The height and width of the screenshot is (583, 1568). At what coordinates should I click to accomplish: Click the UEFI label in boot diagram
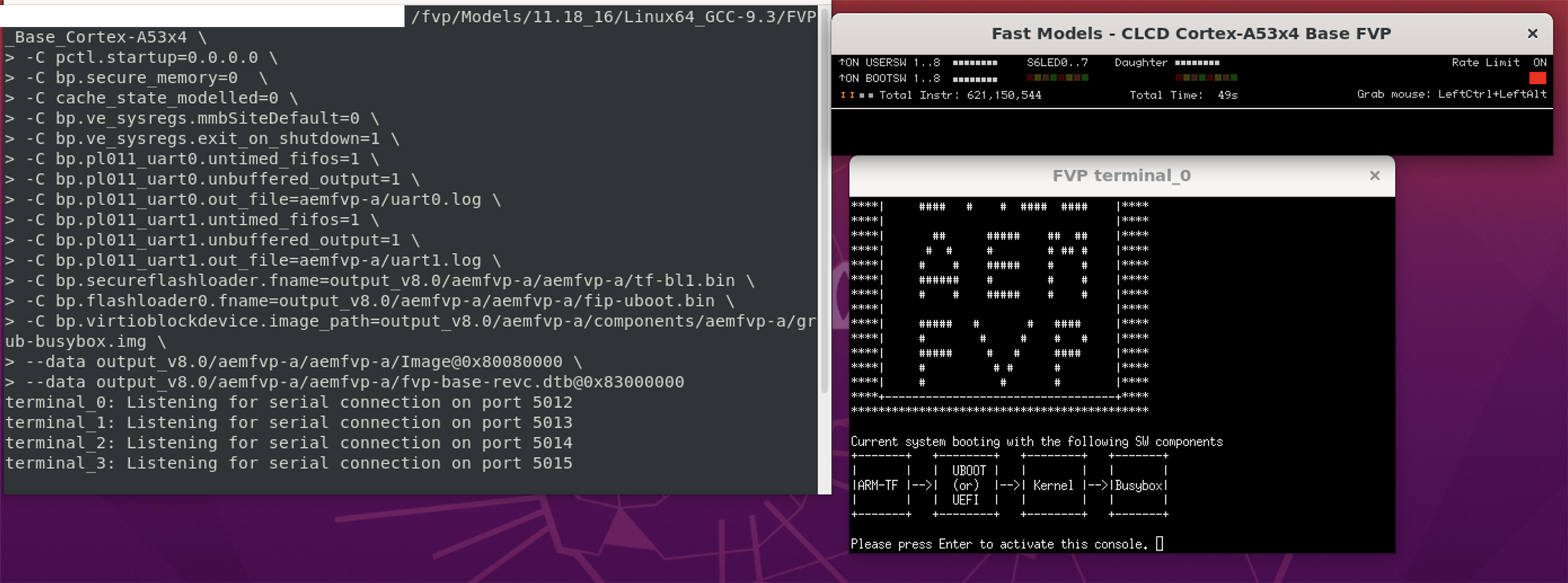[965, 500]
